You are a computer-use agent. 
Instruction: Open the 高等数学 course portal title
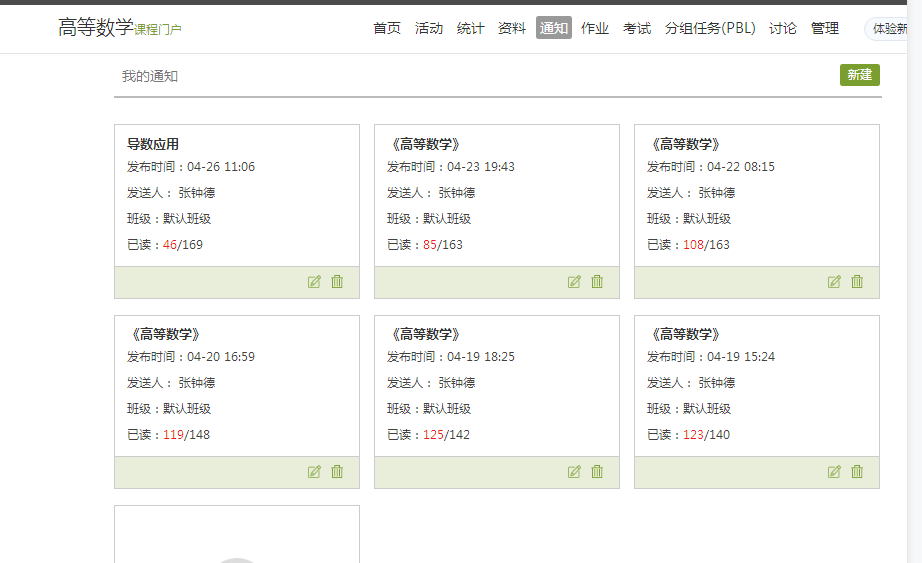(96, 28)
